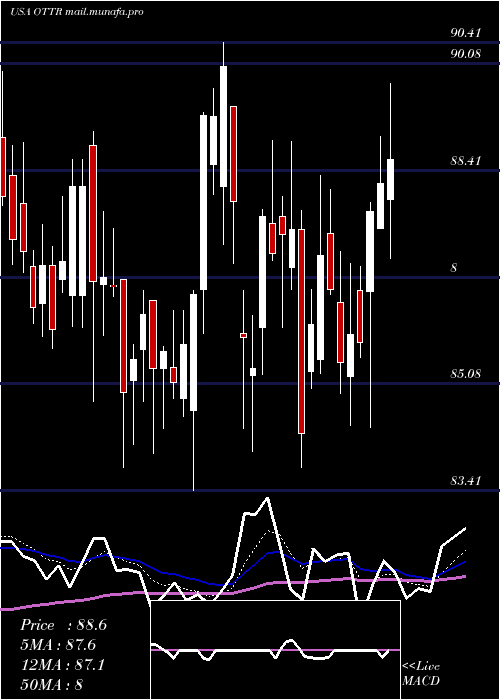
Task: Click the '5MA : 87.6' readout
Action: coord(58,645)
